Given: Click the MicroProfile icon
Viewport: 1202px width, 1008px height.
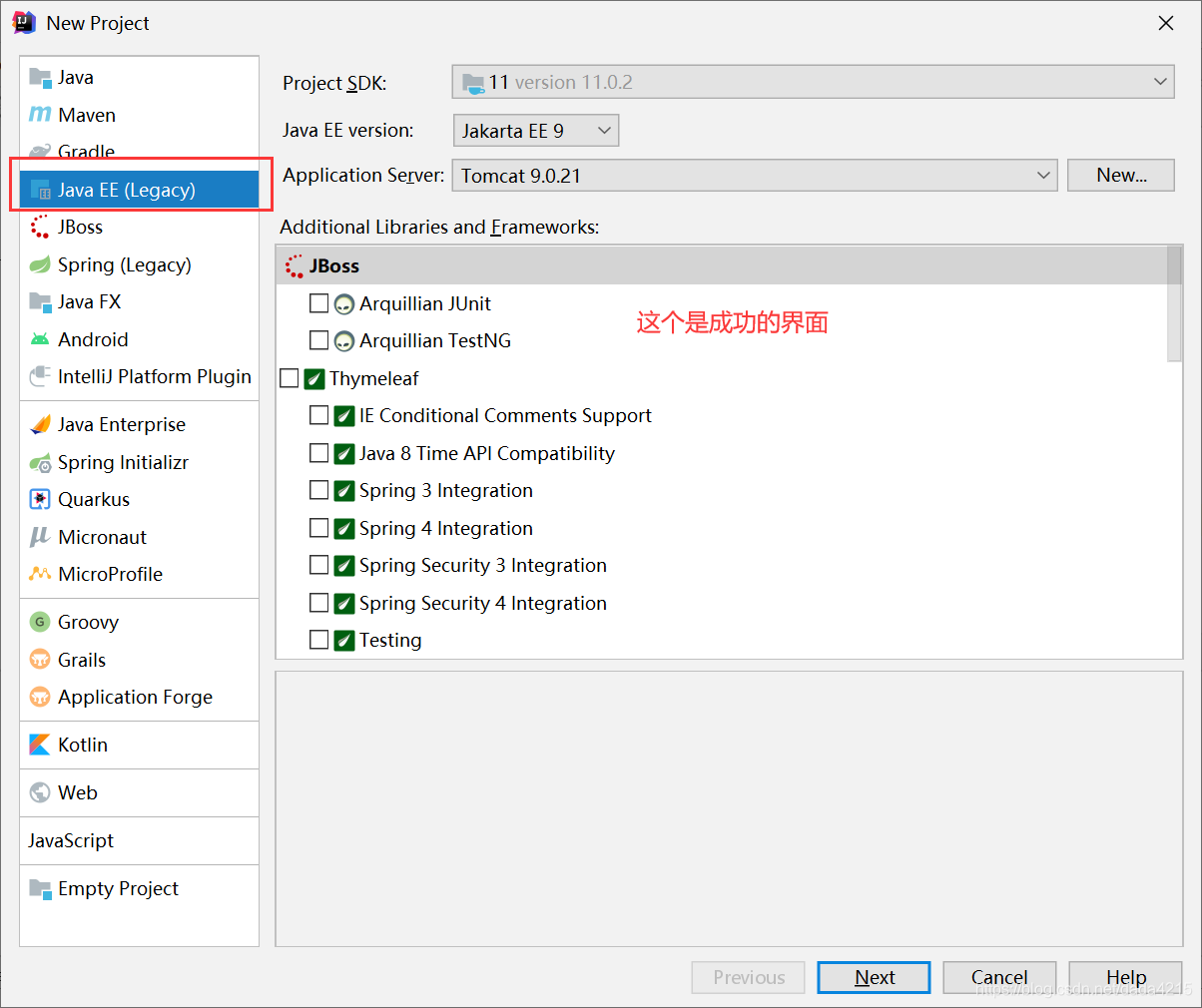Looking at the screenshot, I should tap(40, 574).
